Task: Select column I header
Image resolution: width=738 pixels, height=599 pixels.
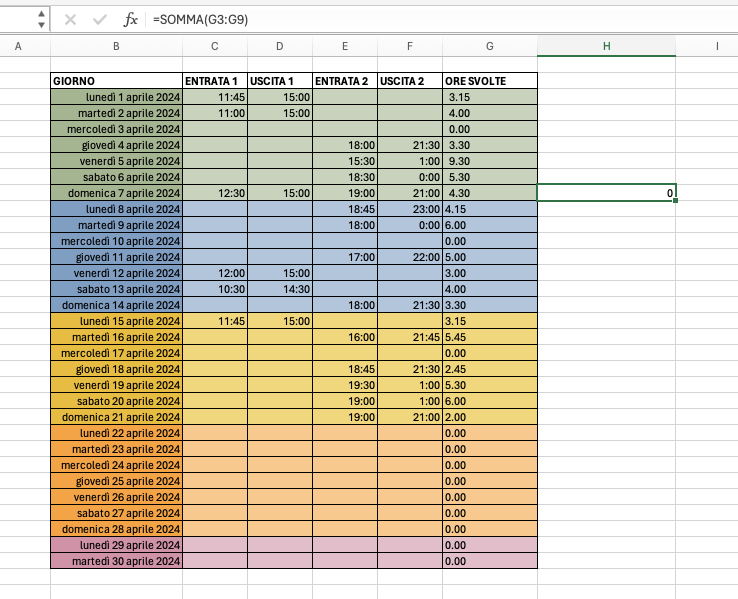Action: point(717,46)
